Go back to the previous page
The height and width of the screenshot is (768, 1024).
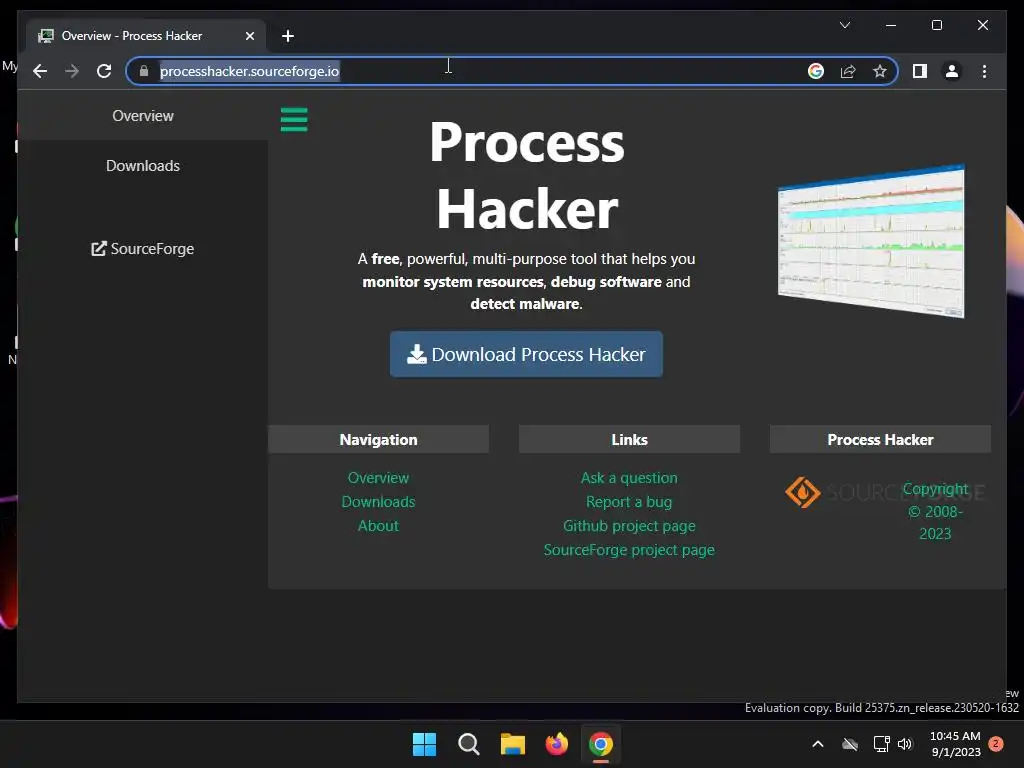[40, 71]
